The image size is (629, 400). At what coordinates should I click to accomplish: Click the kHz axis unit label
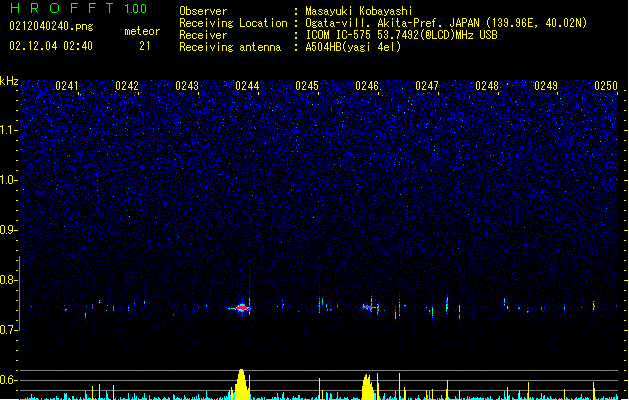click(x=9, y=81)
